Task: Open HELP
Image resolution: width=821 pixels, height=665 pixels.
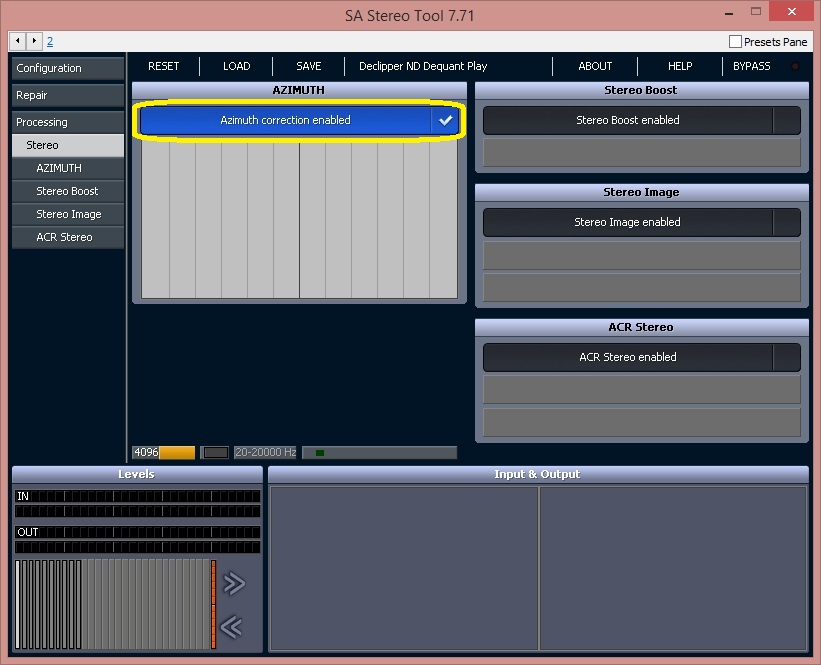Action: click(x=680, y=66)
